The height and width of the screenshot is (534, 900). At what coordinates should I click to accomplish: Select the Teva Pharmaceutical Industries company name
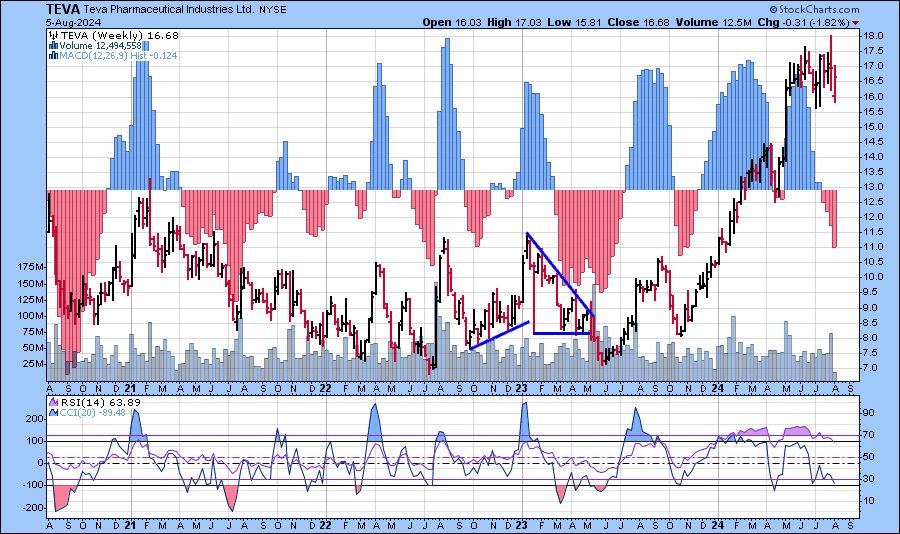point(166,9)
